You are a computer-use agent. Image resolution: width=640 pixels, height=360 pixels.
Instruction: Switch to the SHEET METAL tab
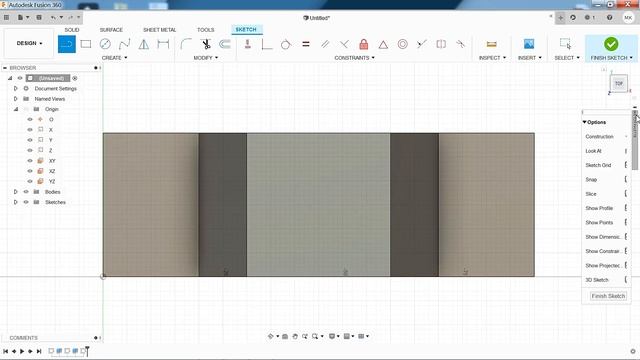[x=160, y=30]
